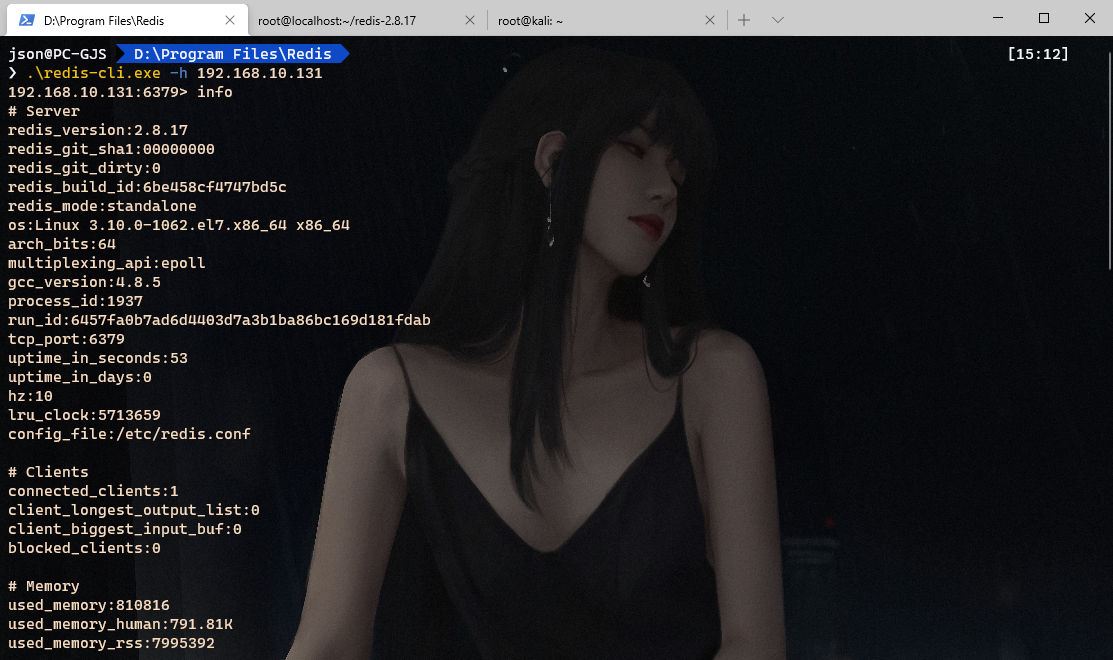Click the # Server section header

(44, 111)
